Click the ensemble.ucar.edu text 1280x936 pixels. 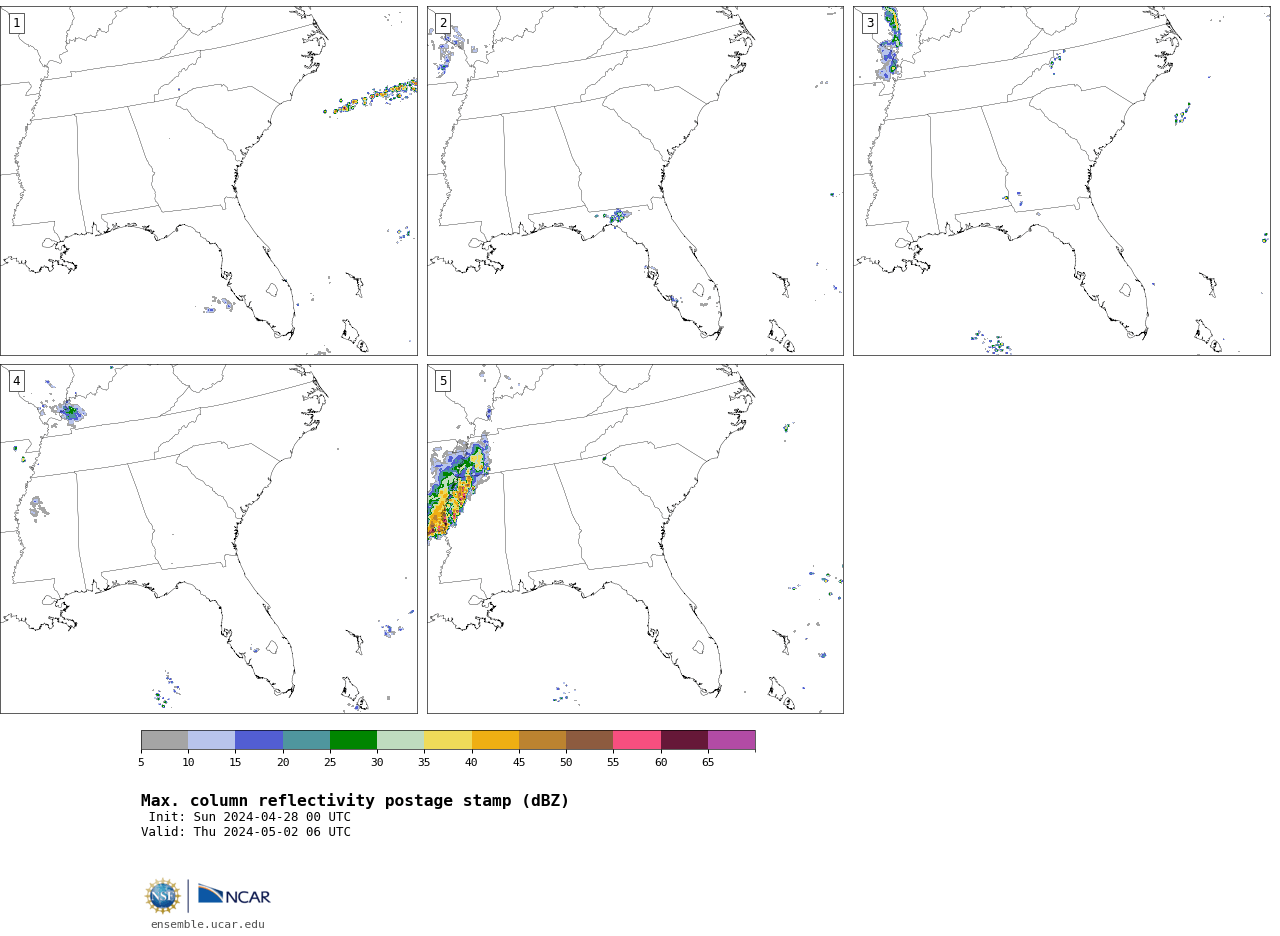coord(208,925)
